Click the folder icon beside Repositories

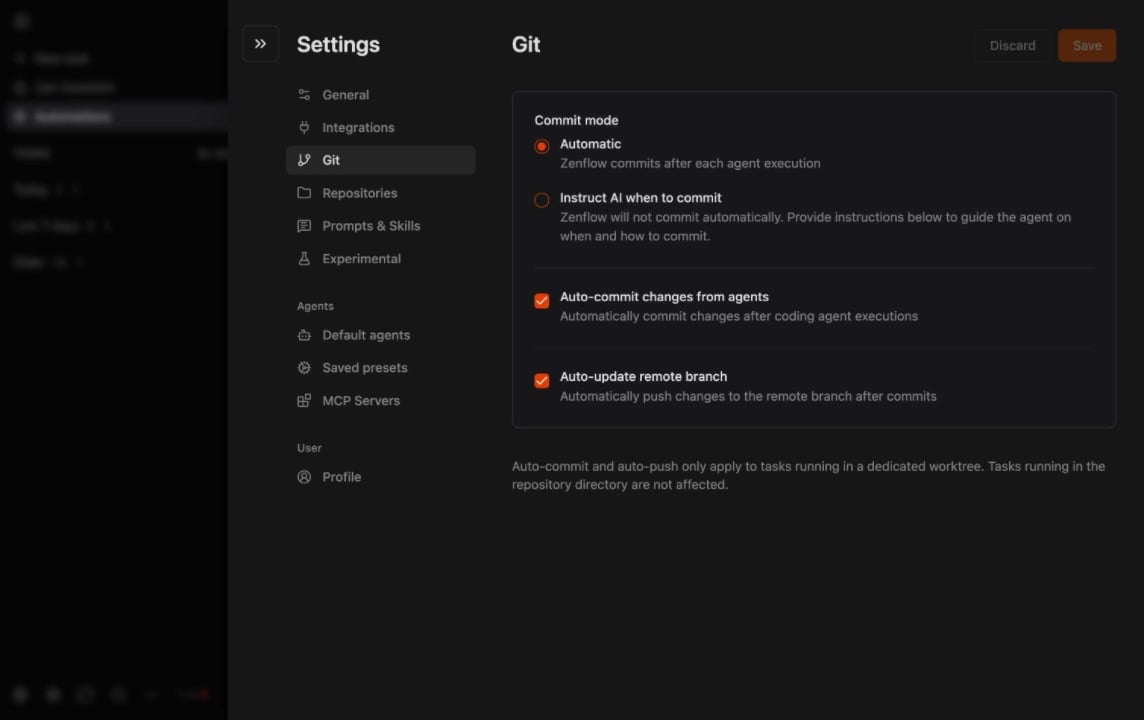(x=304, y=193)
